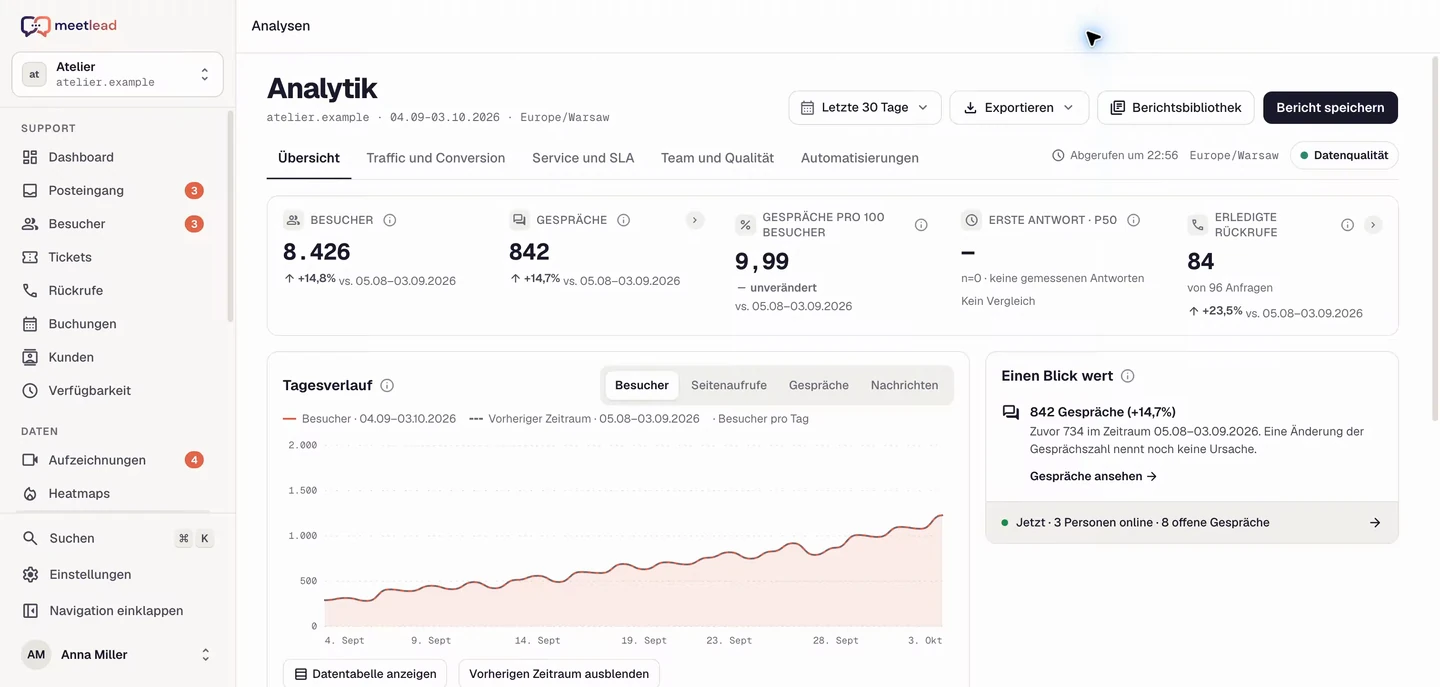Click the Jetzt 3 Personen online row
The image size is (1440, 687).
(x=1192, y=522)
